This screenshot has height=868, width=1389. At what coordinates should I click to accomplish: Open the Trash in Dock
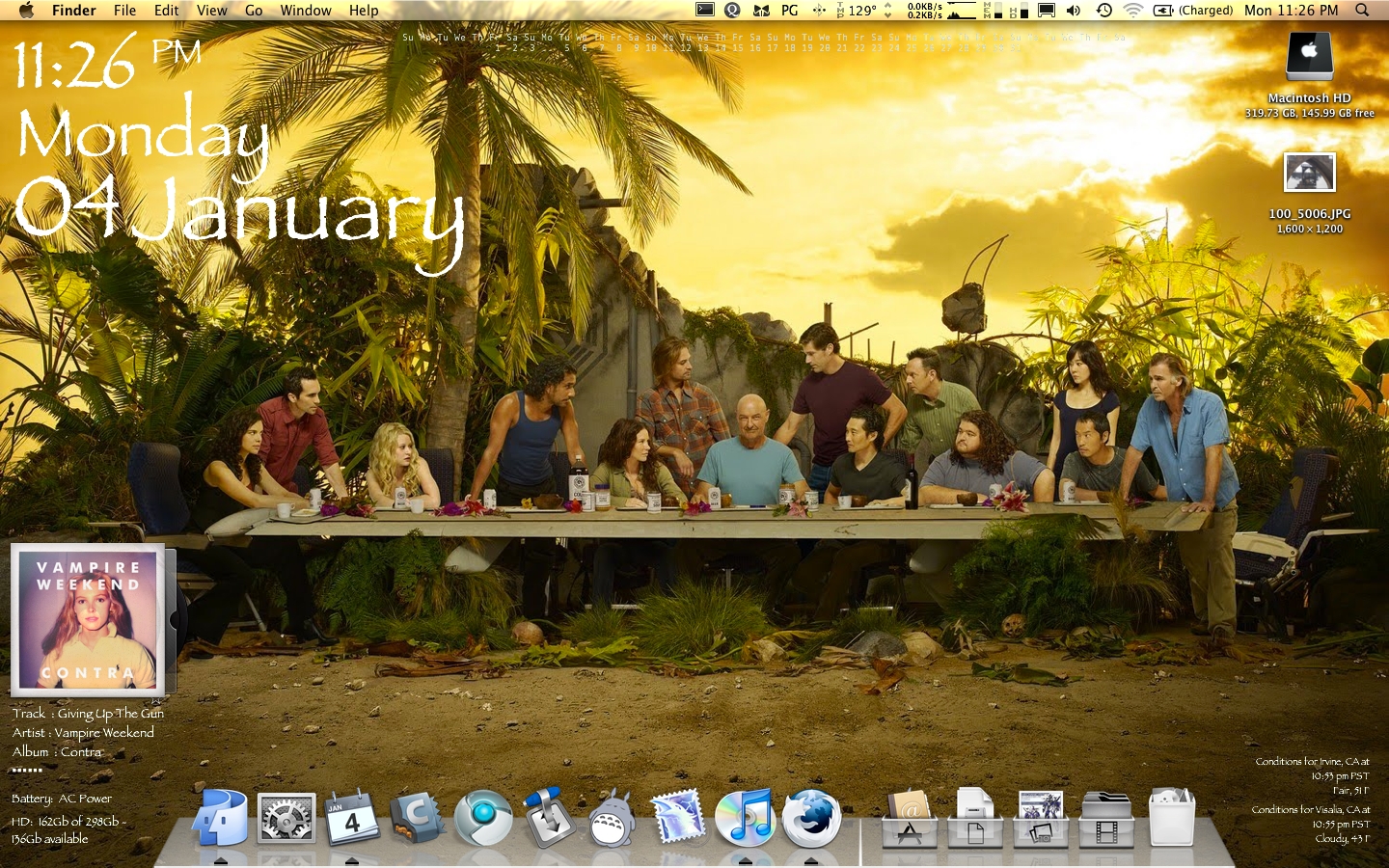coord(1172,818)
